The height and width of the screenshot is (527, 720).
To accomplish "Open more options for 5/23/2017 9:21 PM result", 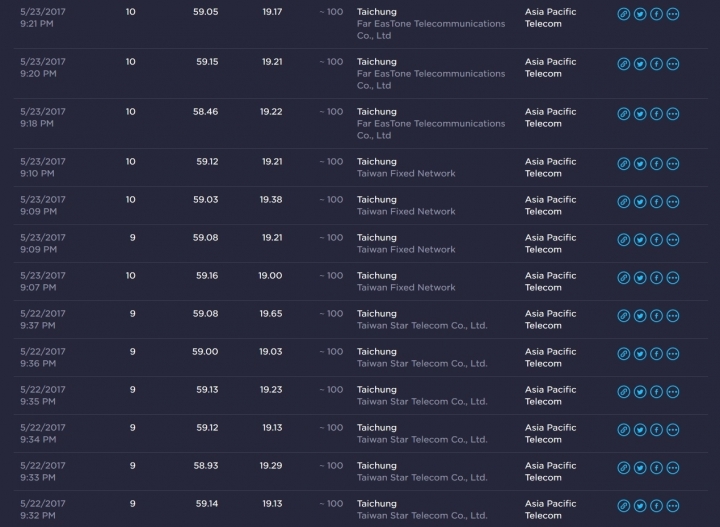I will tap(673, 14).
